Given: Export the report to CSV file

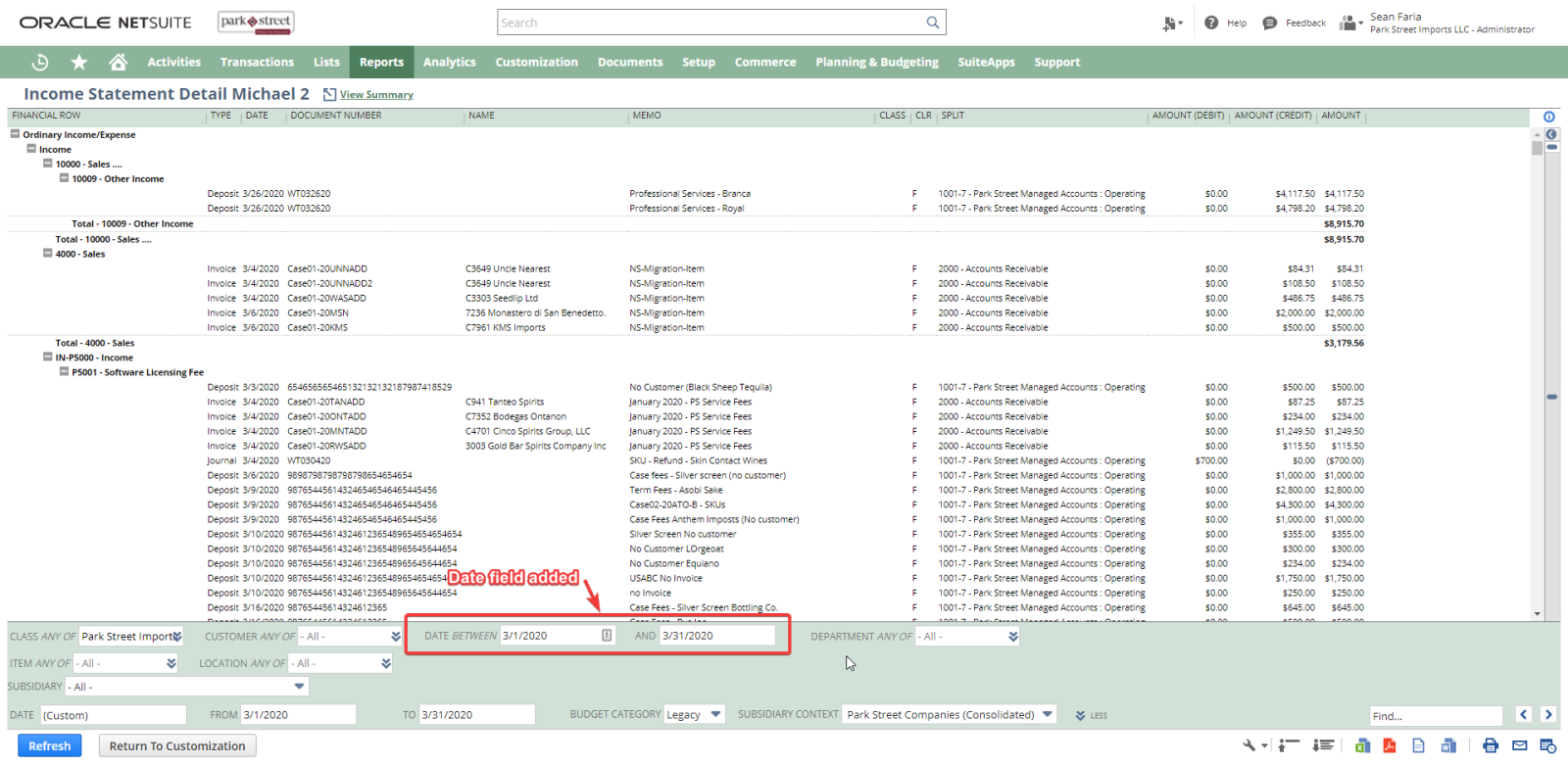Looking at the screenshot, I should pos(1418,745).
